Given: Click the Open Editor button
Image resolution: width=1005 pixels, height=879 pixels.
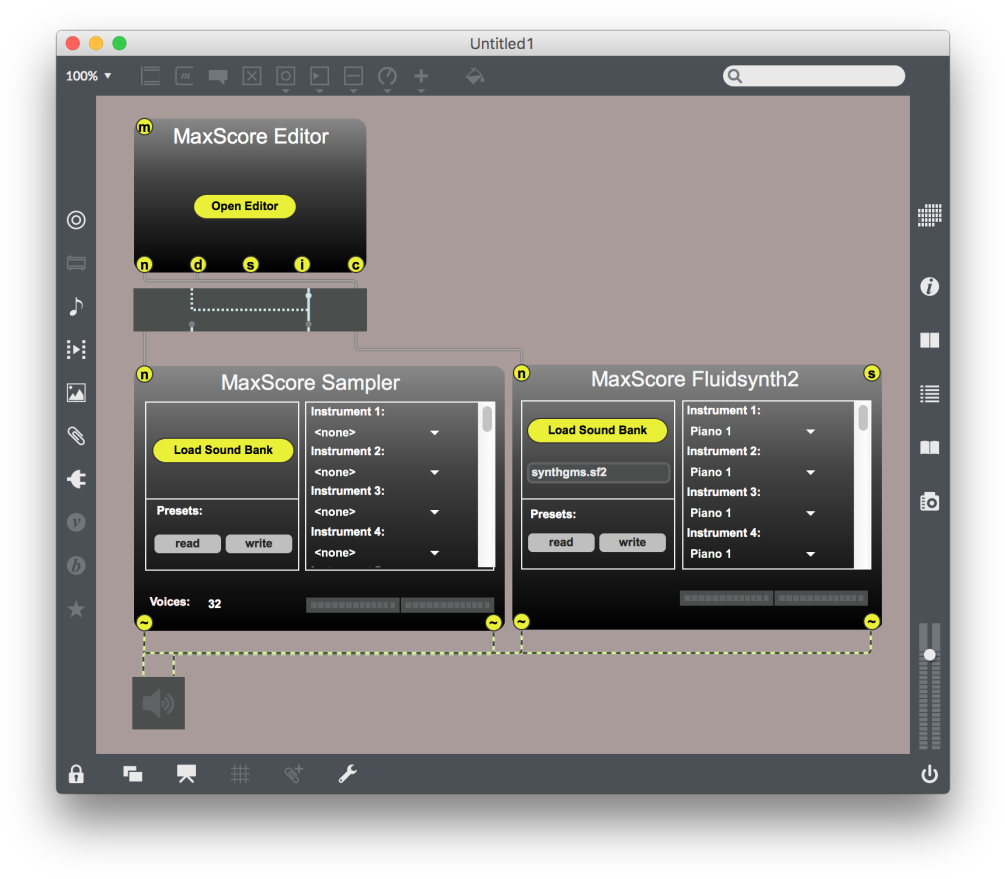Looking at the screenshot, I should point(244,206).
